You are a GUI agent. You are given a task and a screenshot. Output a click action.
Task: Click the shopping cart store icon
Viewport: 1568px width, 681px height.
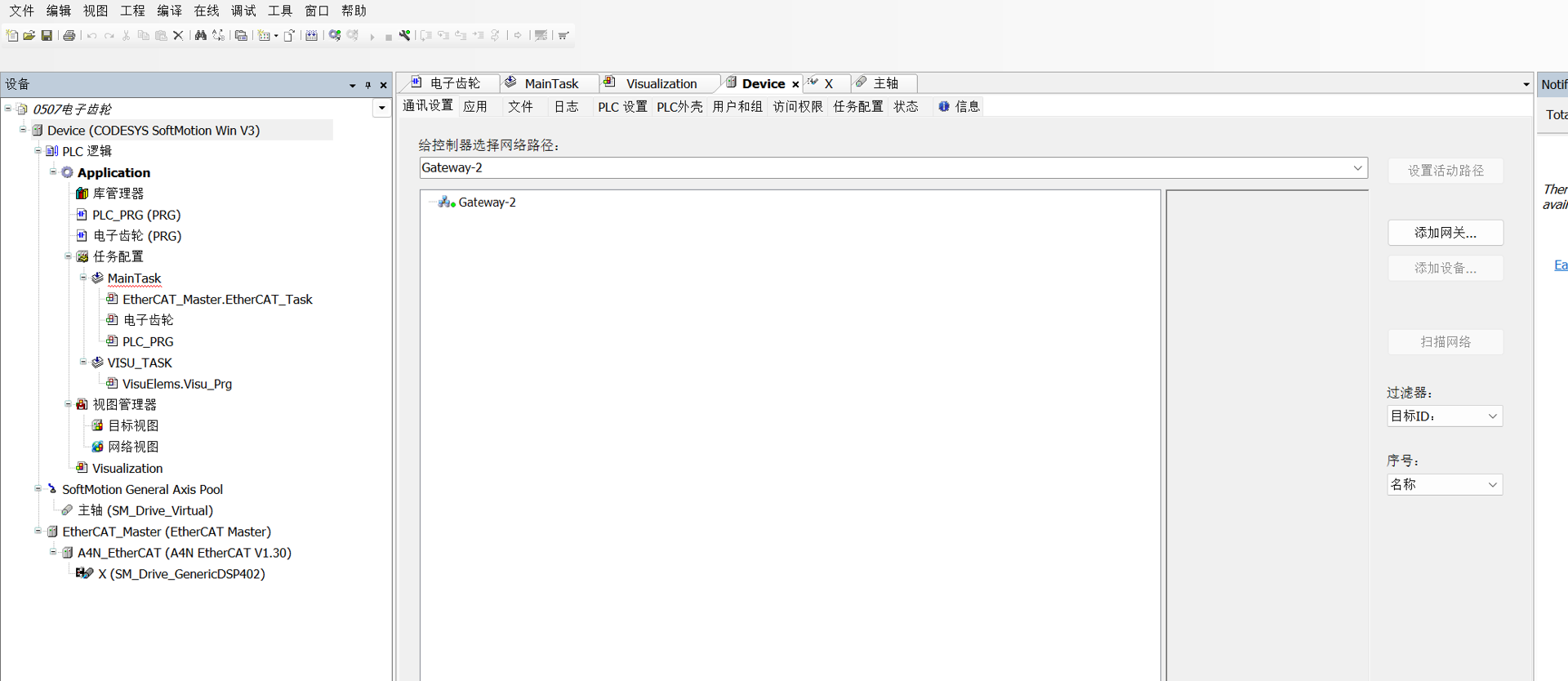[x=563, y=35]
